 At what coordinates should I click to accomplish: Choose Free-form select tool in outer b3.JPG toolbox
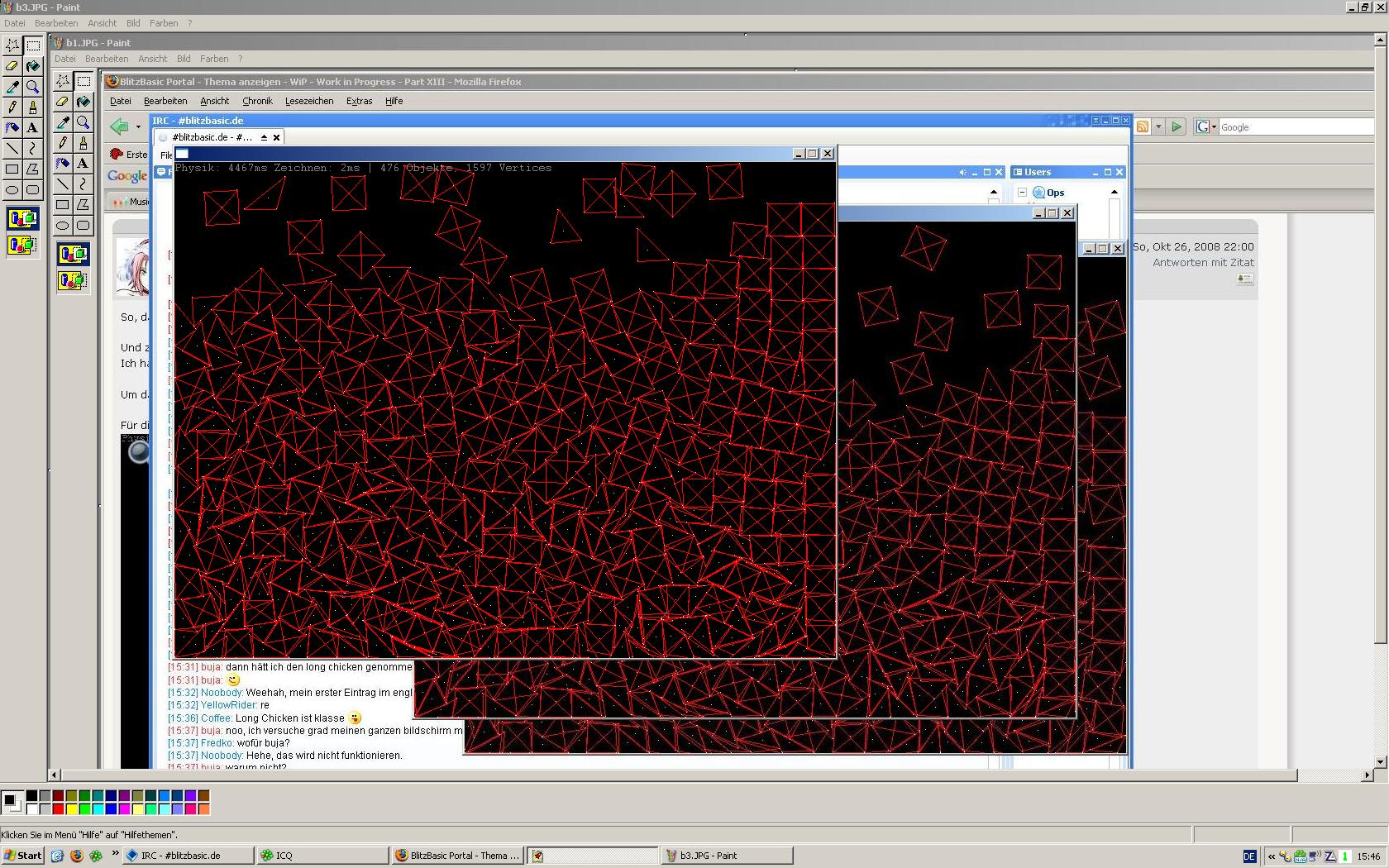coord(12,45)
